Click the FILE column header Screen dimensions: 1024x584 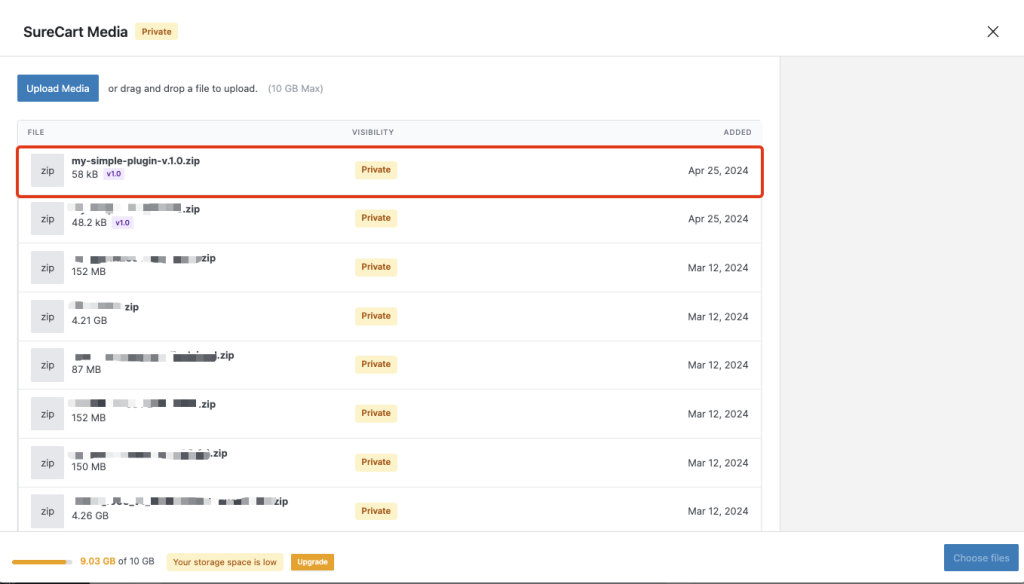pyautogui.click(x=36, y=132)
